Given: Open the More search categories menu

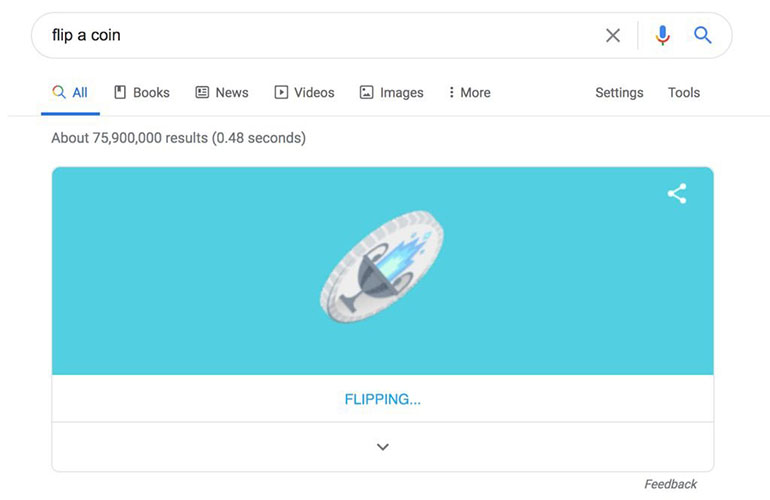Looking at the screenshot, I should [469, 92].
